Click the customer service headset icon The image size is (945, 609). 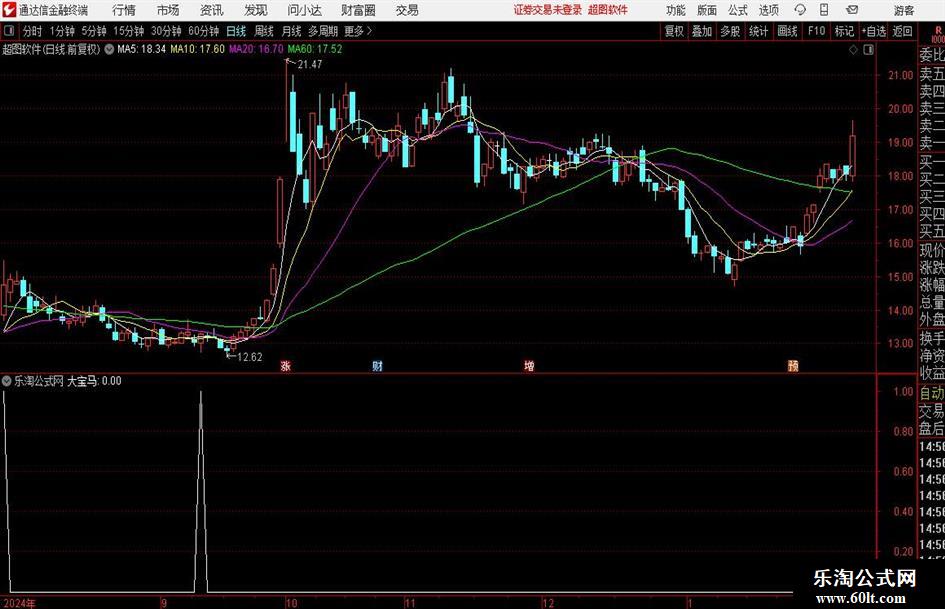800,10
